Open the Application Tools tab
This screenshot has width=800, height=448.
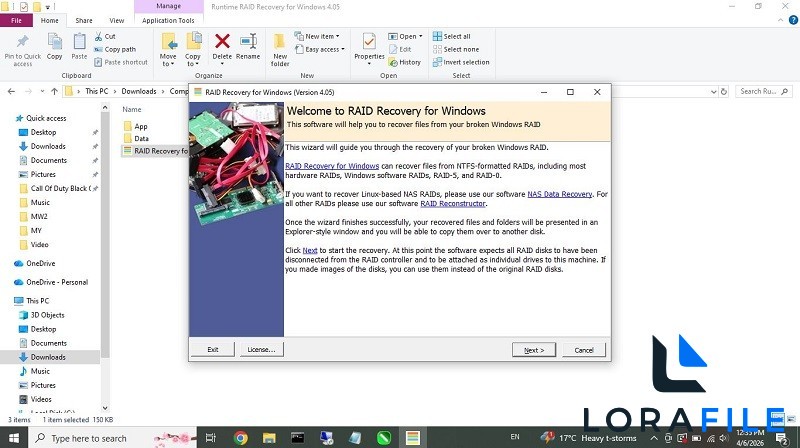[168, 20]
